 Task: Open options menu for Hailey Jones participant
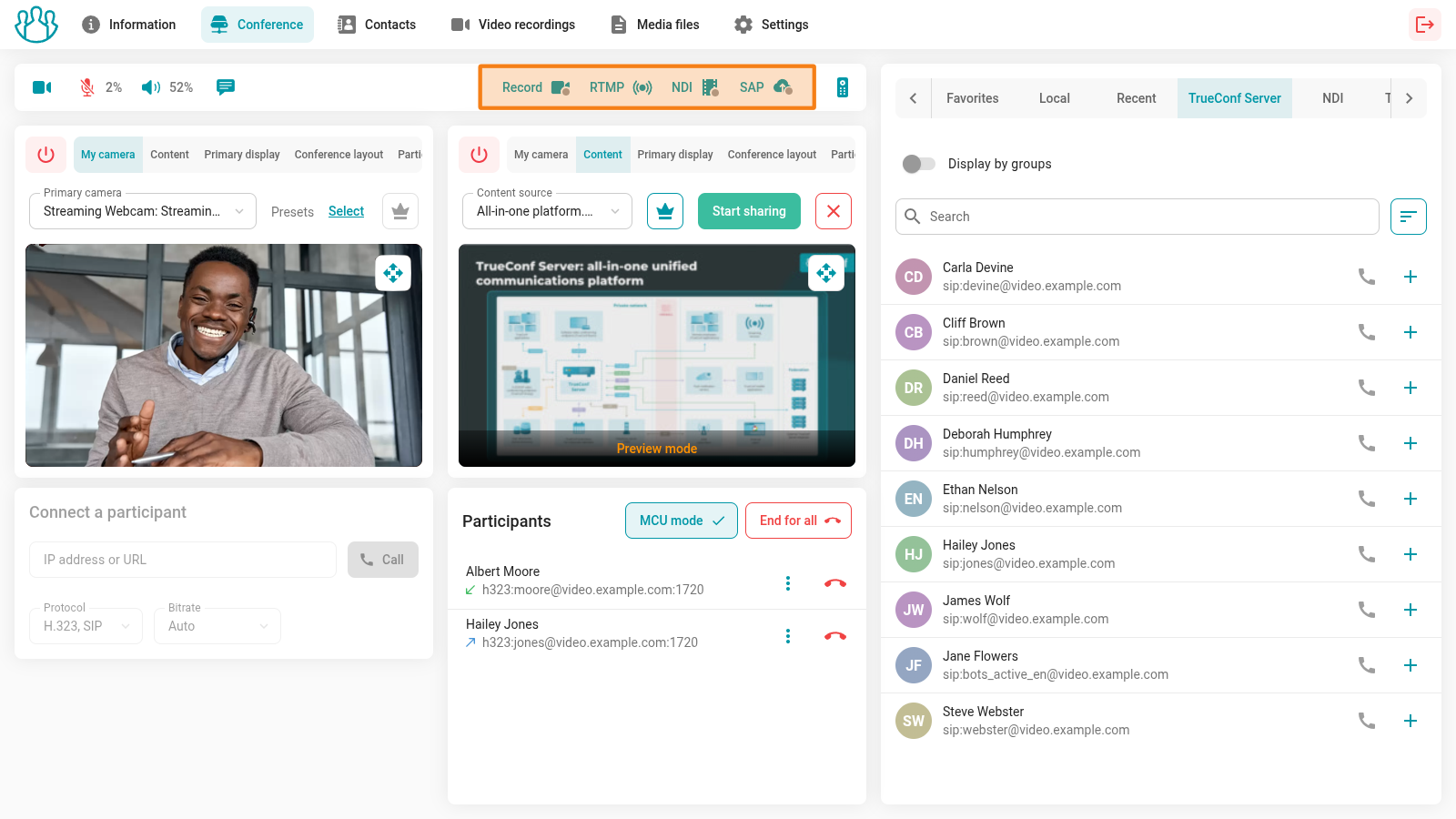[x=788, y=636]
